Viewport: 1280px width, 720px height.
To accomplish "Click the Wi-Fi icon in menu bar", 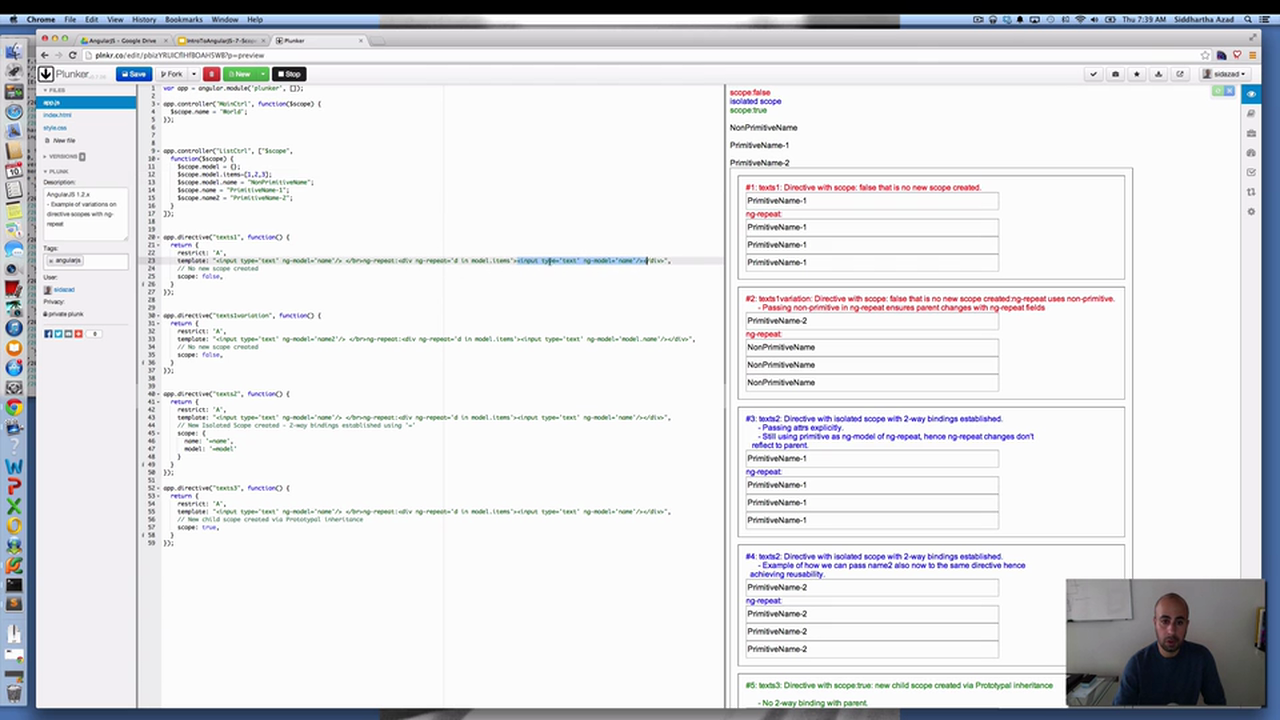I will 1080,19.
